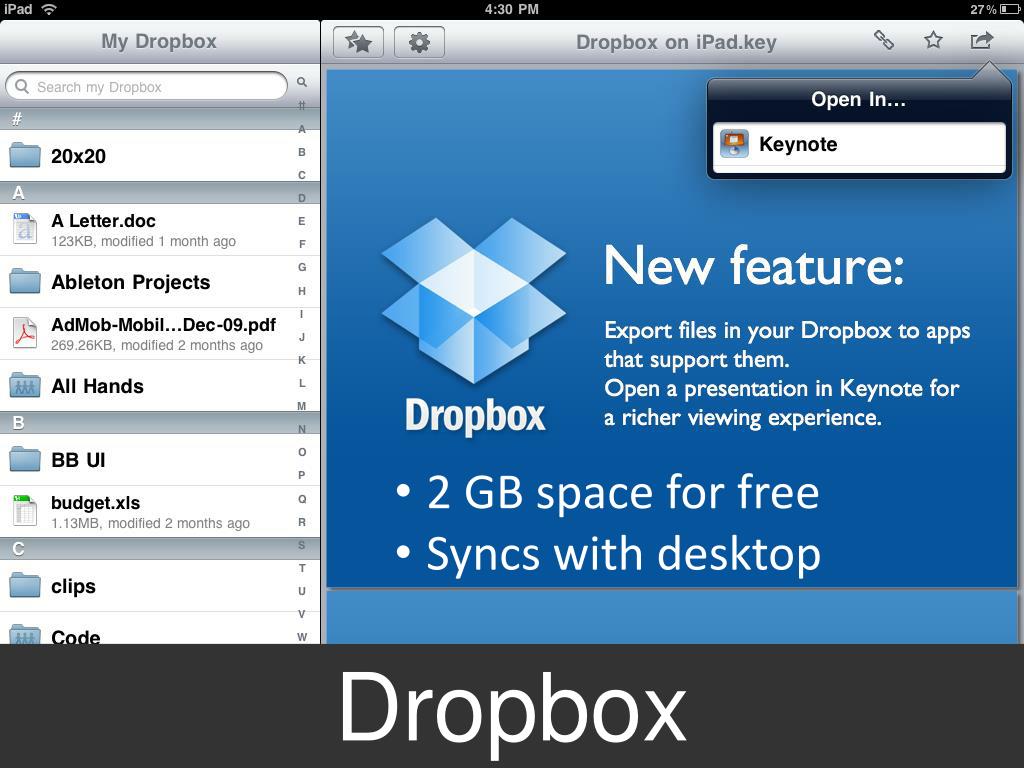The width and height of the screenshot is (1024, 768).
Task: Focus the Search my Dropbox field
Action: 146,86
